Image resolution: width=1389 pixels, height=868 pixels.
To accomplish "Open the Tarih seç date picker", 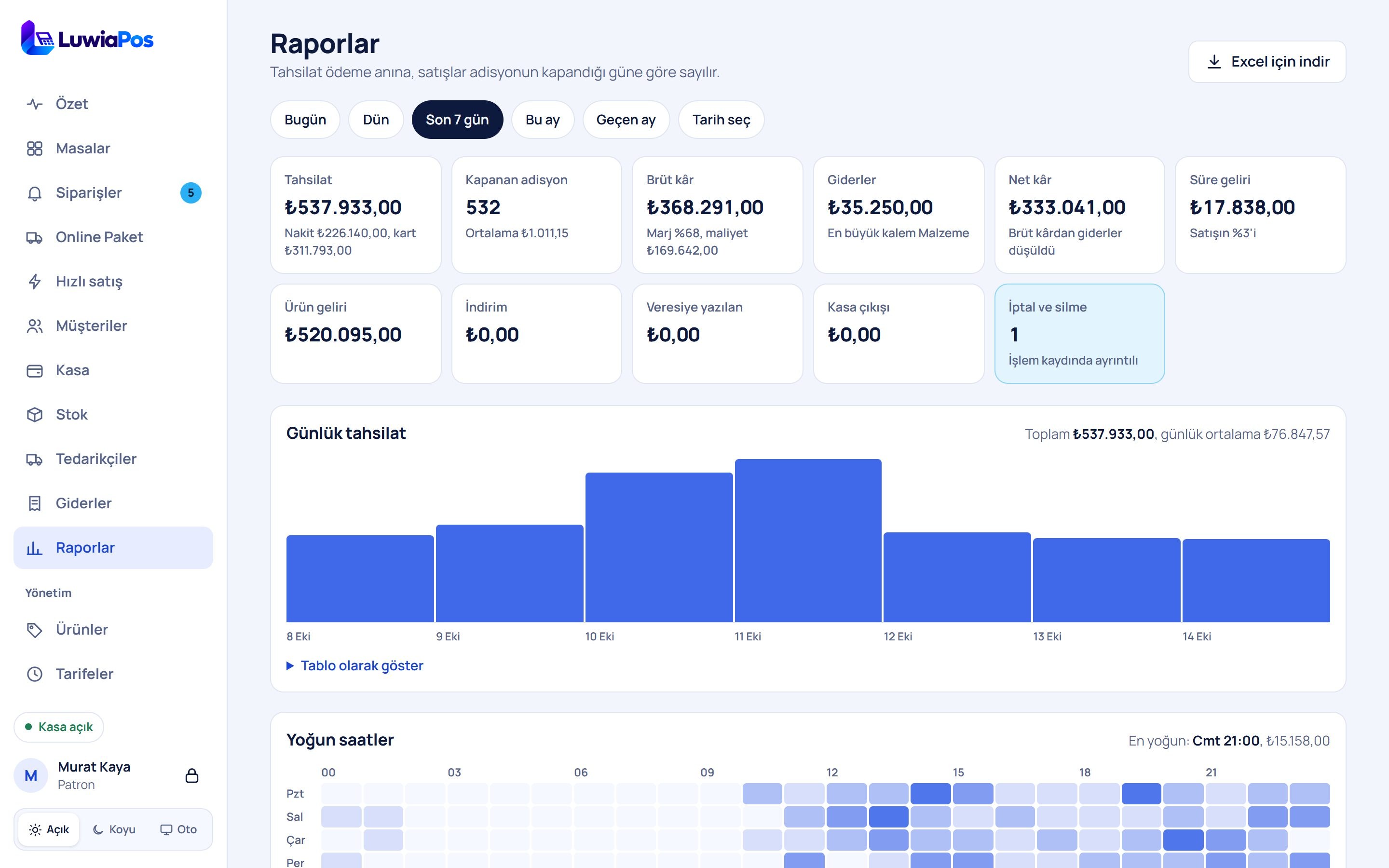I will 721,120.
